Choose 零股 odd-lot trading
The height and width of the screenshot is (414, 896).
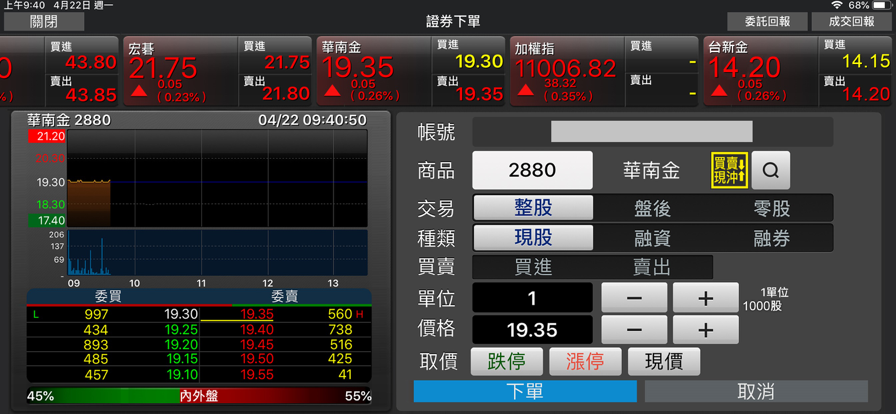click(x=772, y=208)
